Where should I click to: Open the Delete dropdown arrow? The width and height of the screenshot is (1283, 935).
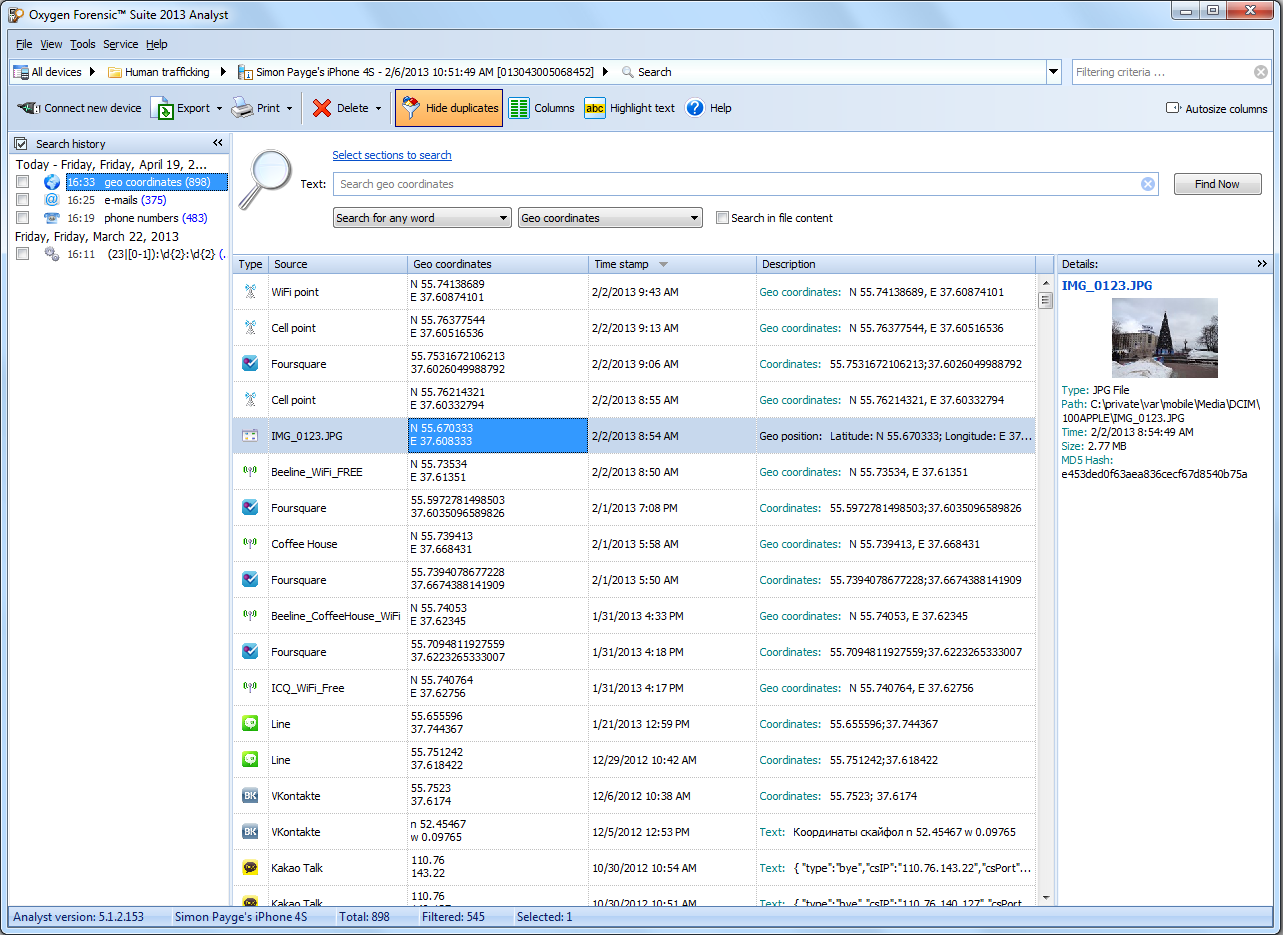tap(378, 108)
